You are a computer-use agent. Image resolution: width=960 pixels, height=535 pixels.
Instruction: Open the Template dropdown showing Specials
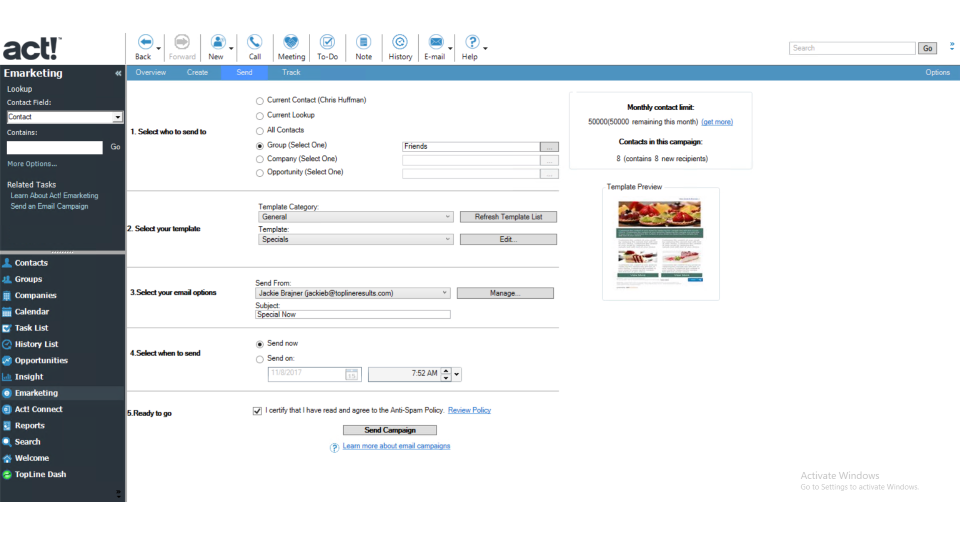tap(356, 239)
